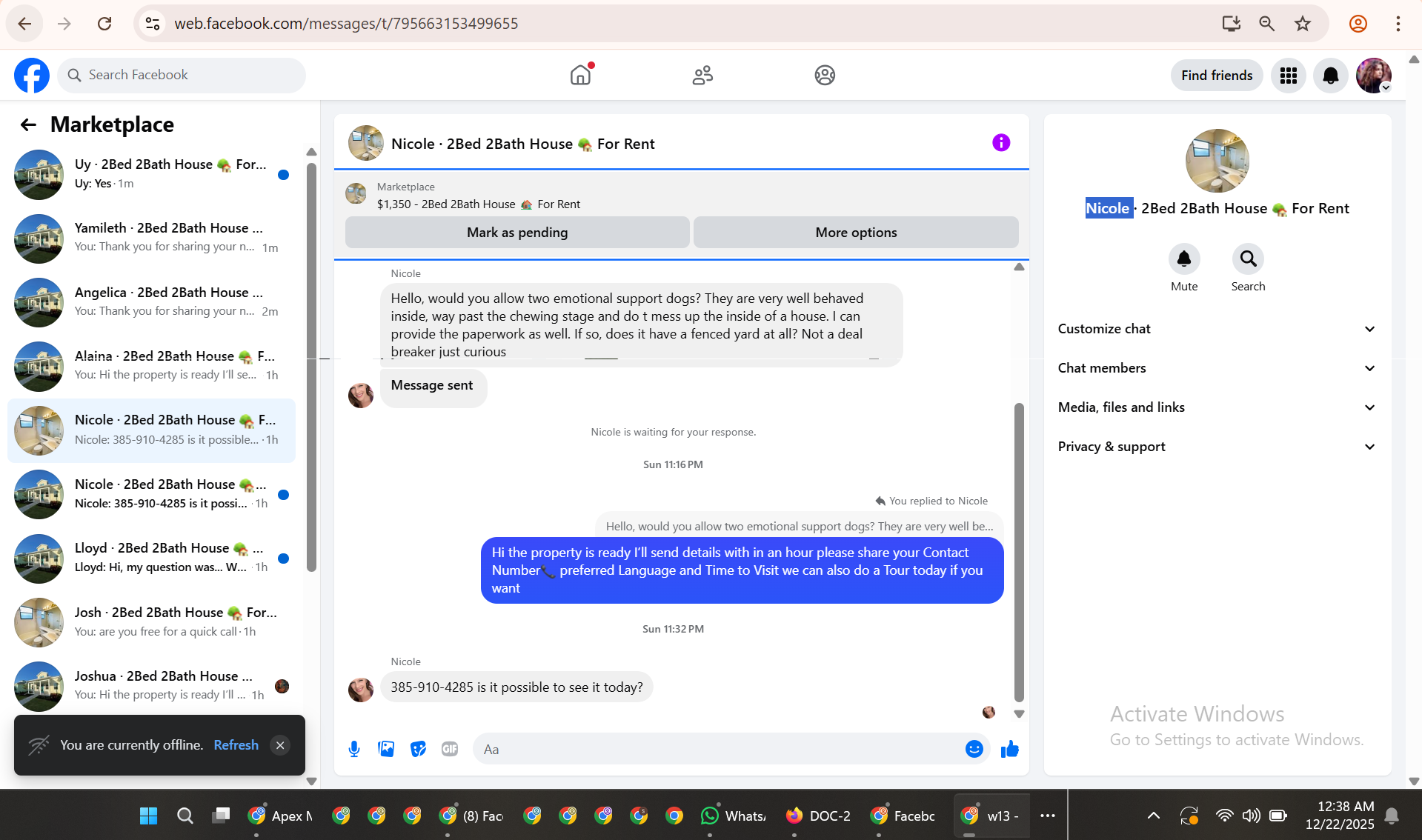The image size is (1422, 840).
Task: Focus the Aa message input box
Action: click(x=720, y=749)
